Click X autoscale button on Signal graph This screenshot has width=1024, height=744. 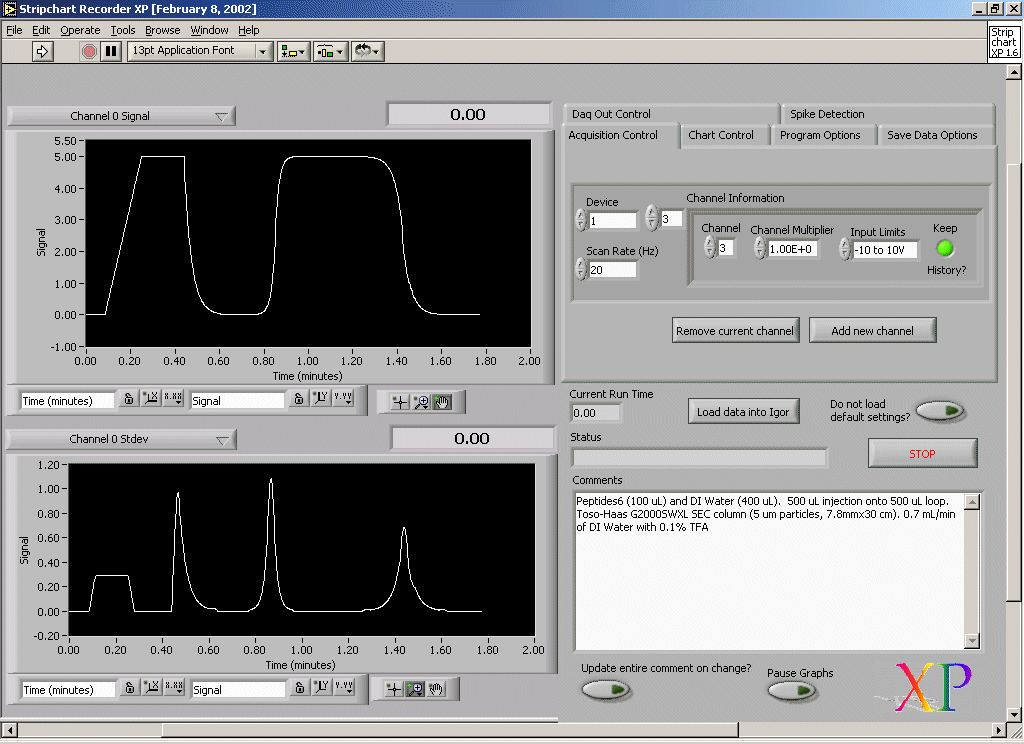click(151, 398)
